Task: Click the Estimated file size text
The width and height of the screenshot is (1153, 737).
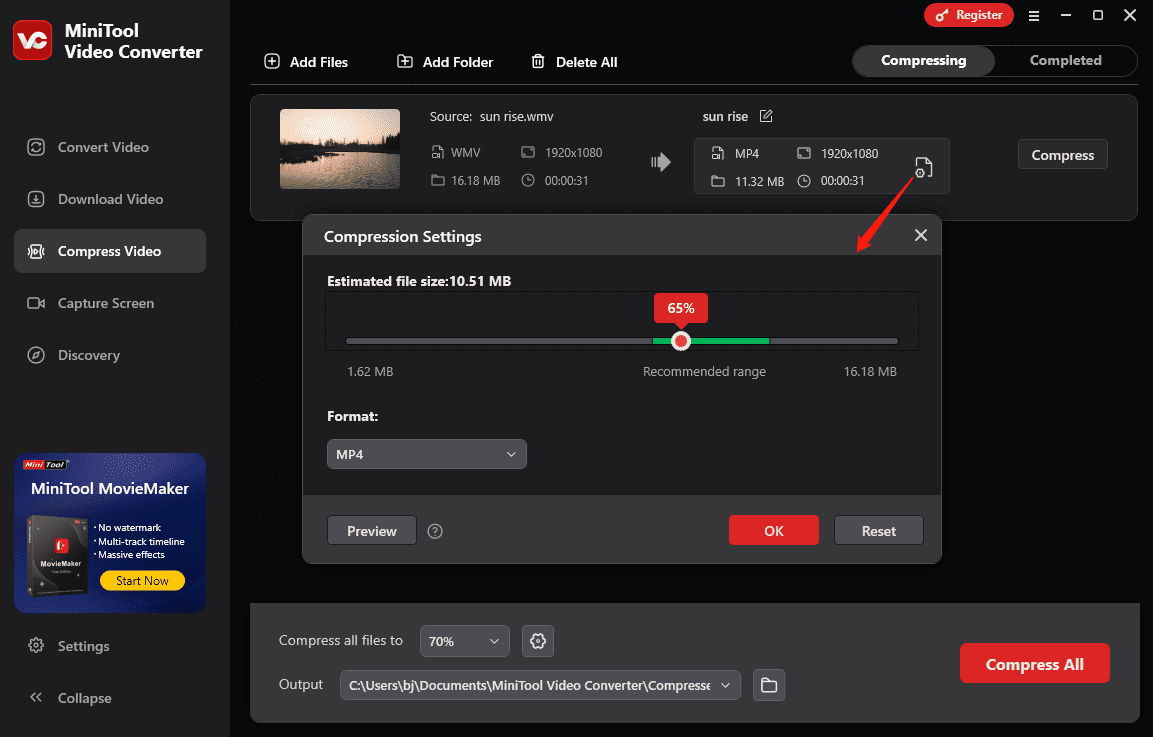Action: (x=419, y=281)
